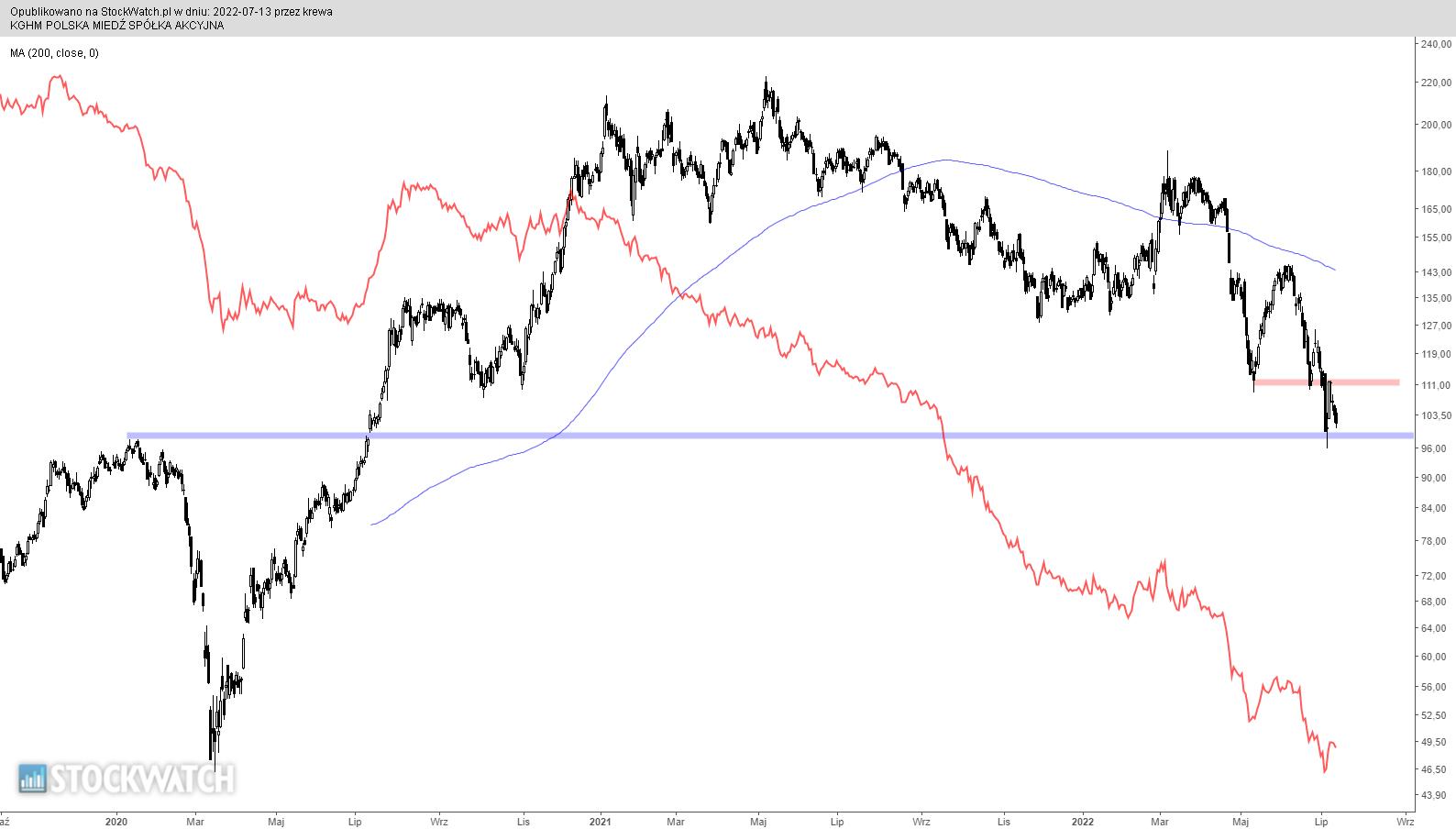This screenshot has height=829, width=1456.
Task: Click the 180,00 price axis label
Action: (1436, 172)
